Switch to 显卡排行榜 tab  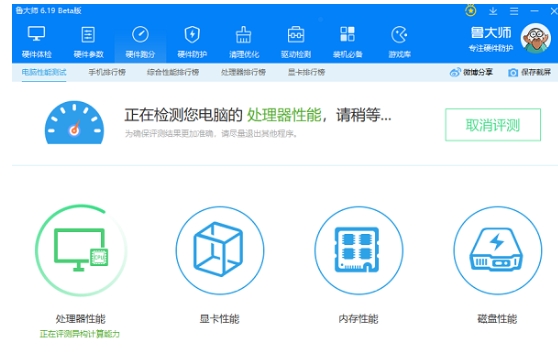click(x=306, y=72)
